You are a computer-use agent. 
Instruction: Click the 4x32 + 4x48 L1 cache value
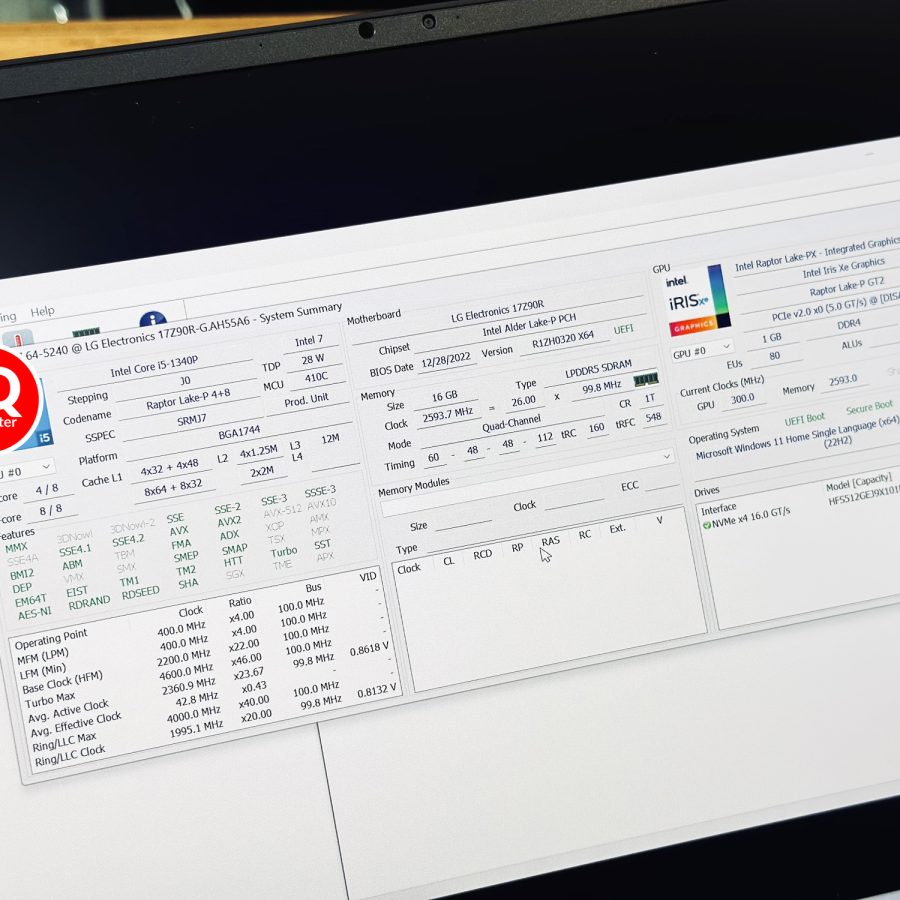[170, 467]
